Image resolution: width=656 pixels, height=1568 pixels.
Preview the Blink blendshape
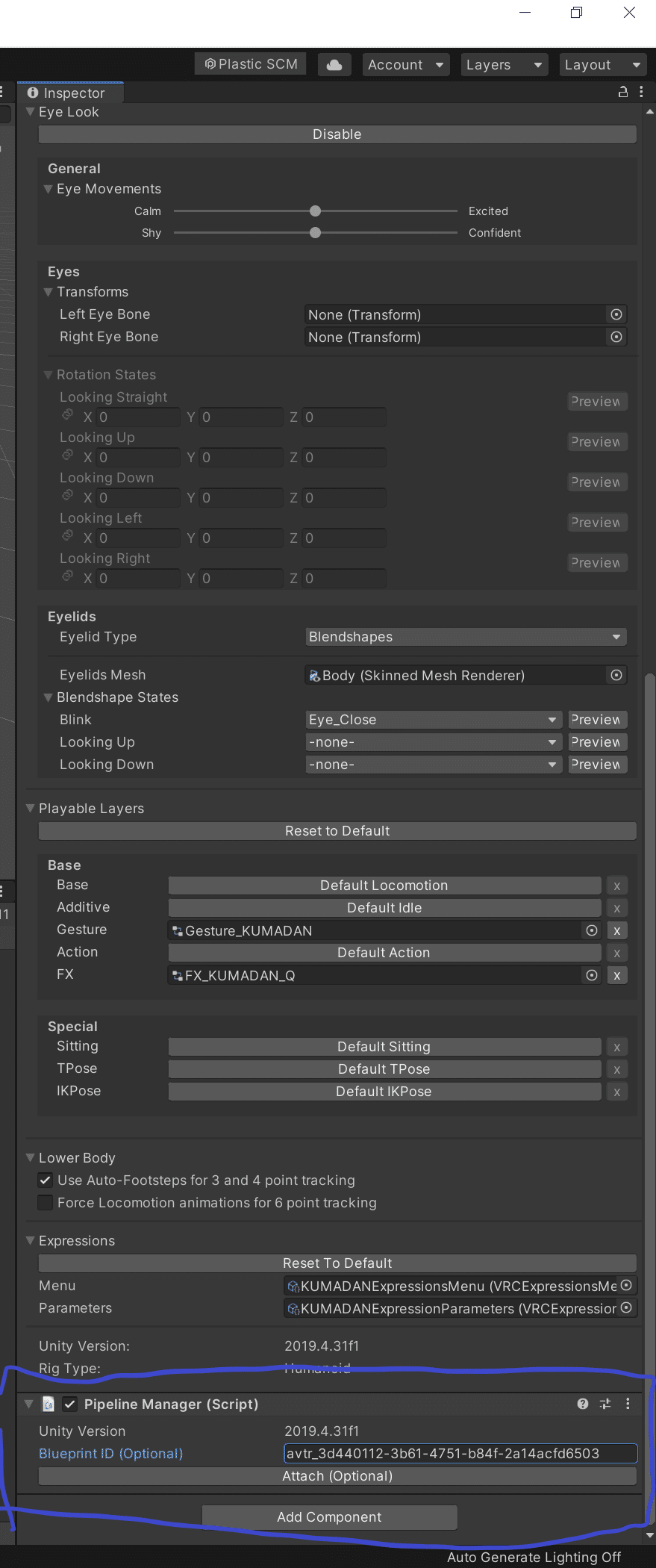pos(597,720)
